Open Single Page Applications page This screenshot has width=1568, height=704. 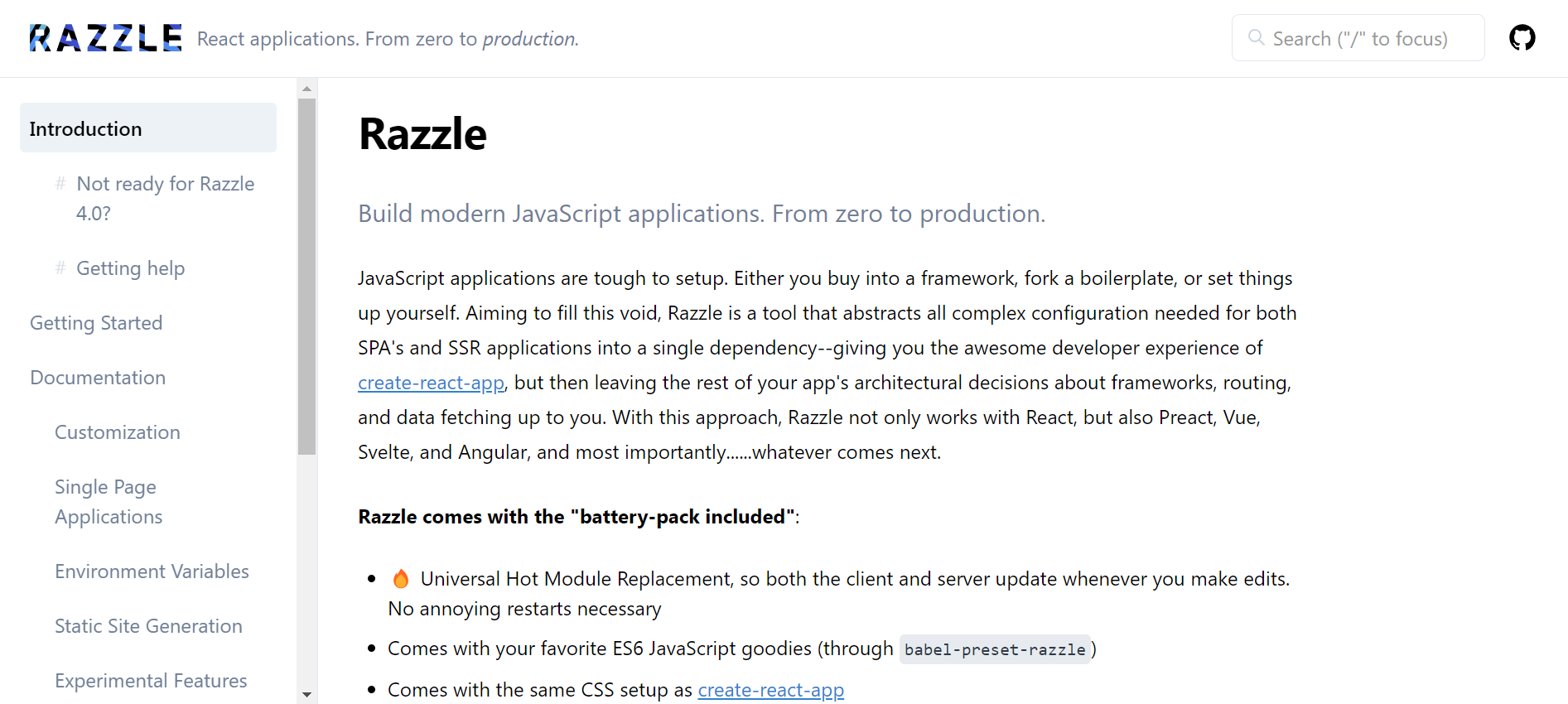click(109, 502)
